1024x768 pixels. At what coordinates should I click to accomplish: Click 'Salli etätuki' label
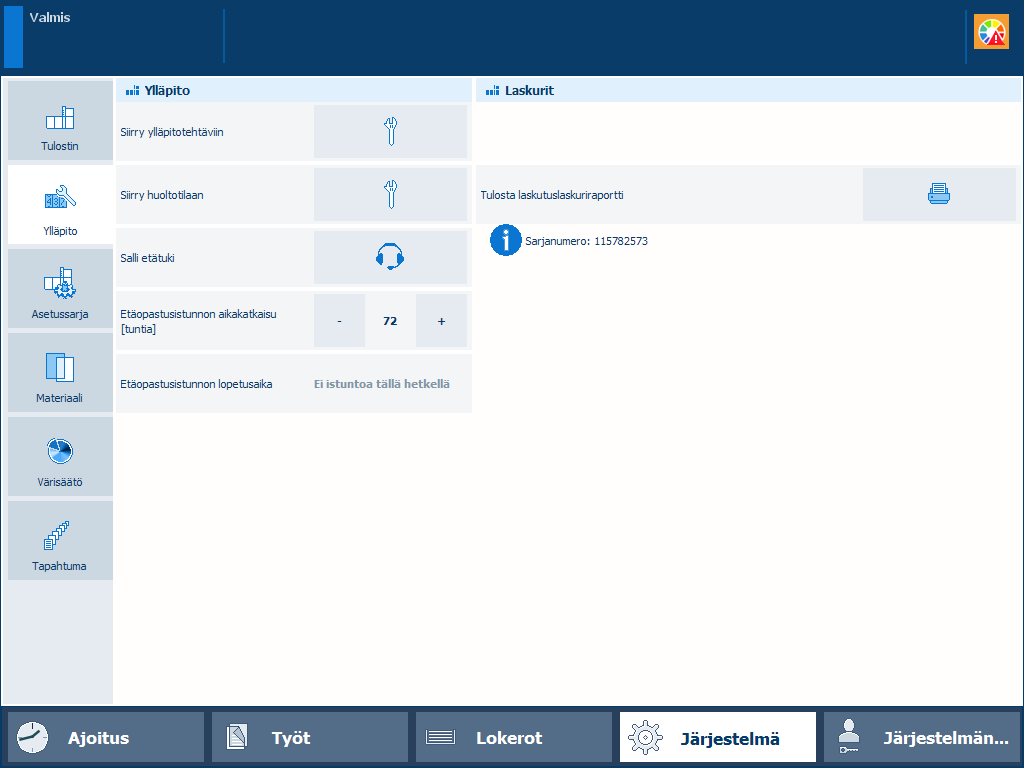click(x=148, y=258)
